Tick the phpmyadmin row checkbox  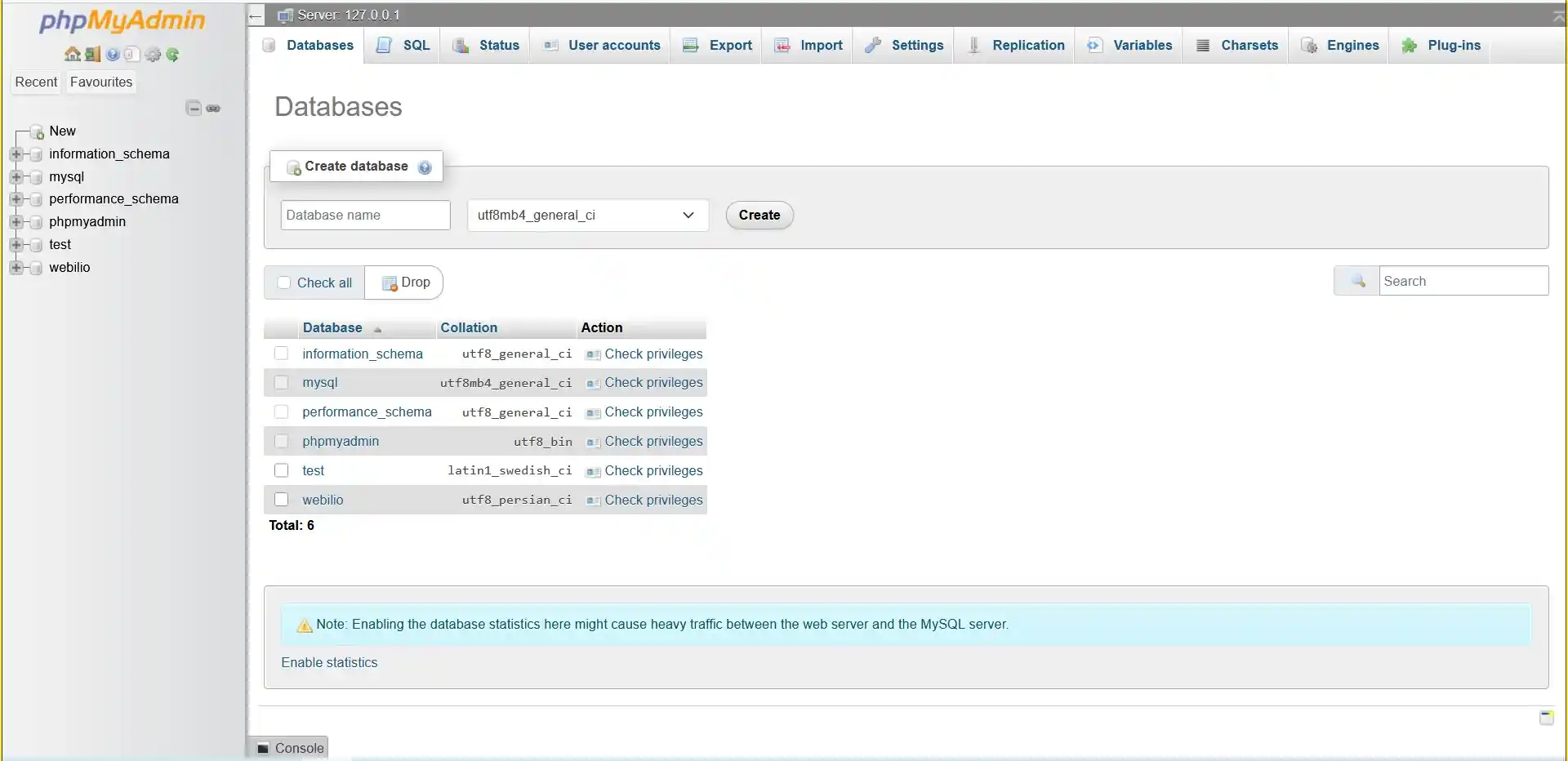point(281,441)
